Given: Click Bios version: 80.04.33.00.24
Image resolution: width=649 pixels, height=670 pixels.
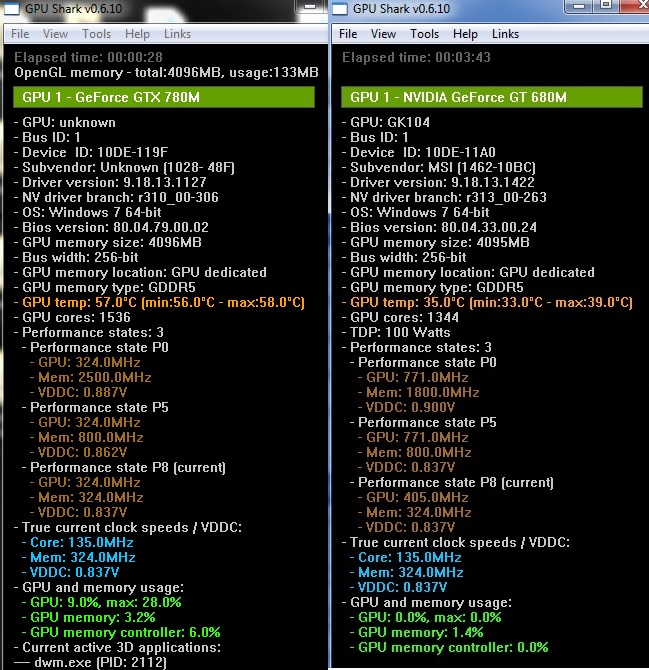Looking at the screenshot, I should (x=439, y=227).
